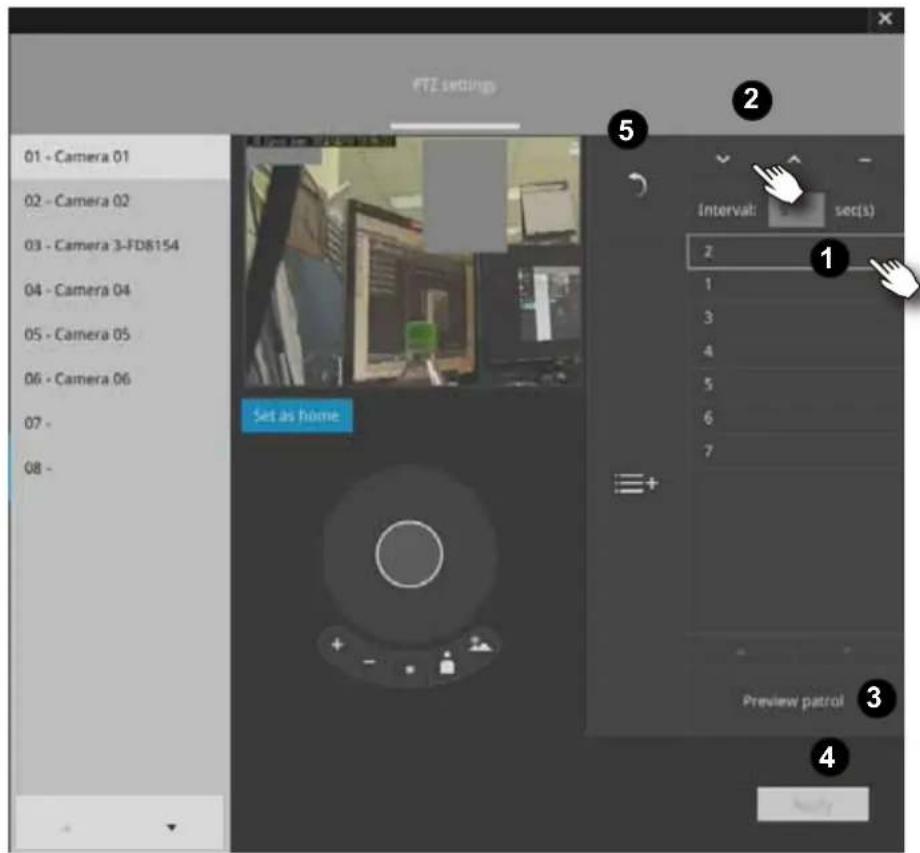Click the Interval seconds input field
The image size is (920, 853).
coord(796,210)
